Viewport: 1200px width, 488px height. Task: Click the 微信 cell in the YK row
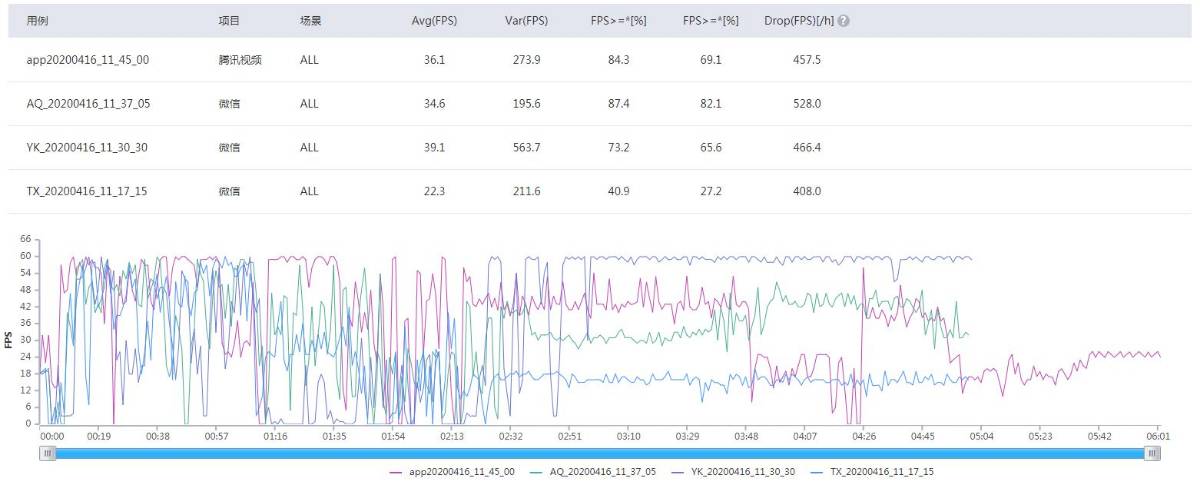(229, 148)
